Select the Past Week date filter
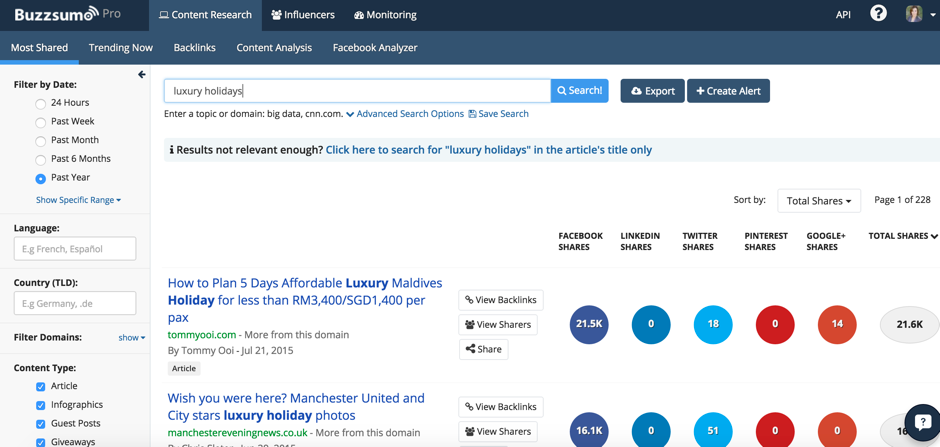Image resolution: width=940 pixels, height=447 pixels. pos(41,122)
